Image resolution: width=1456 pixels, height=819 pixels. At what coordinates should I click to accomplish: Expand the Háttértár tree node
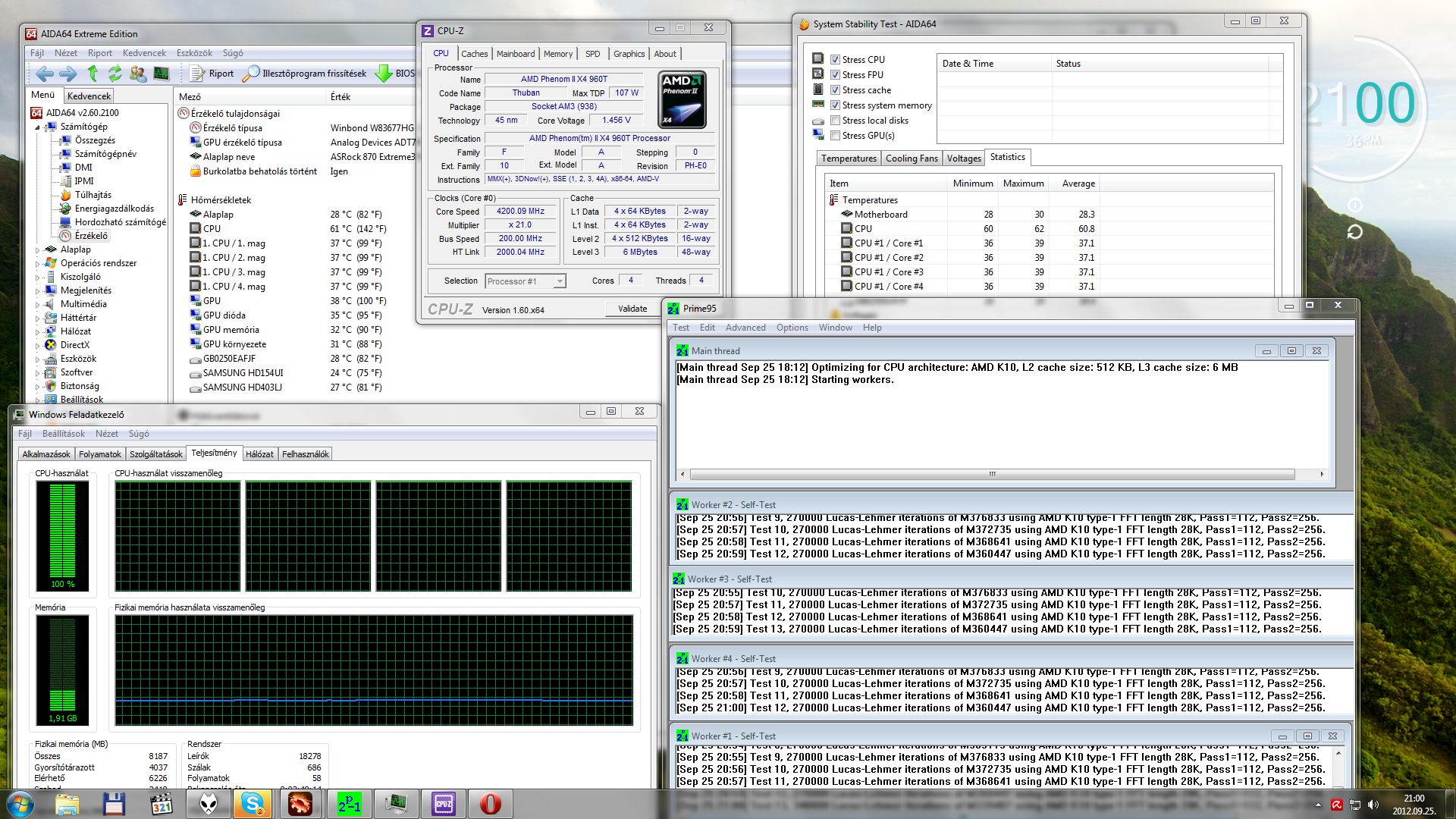(x=37, y=318)
